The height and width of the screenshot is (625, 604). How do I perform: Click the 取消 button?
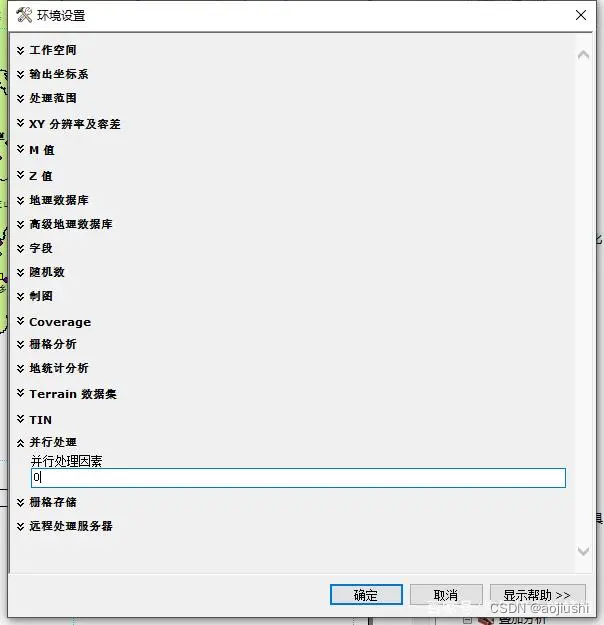(x=446, y=595)
